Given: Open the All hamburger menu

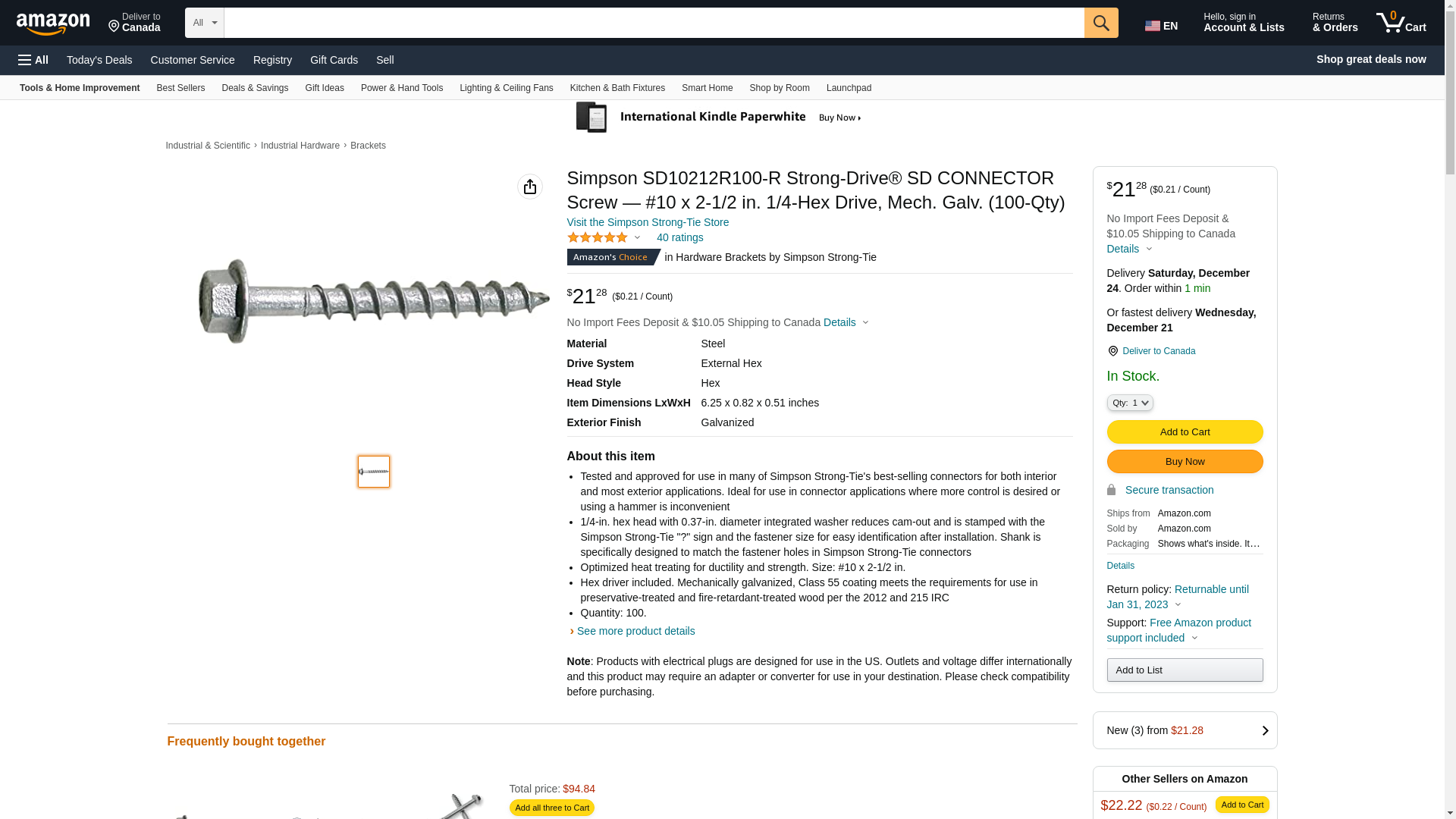Looking at the screenshot, I should coord(33,60).
